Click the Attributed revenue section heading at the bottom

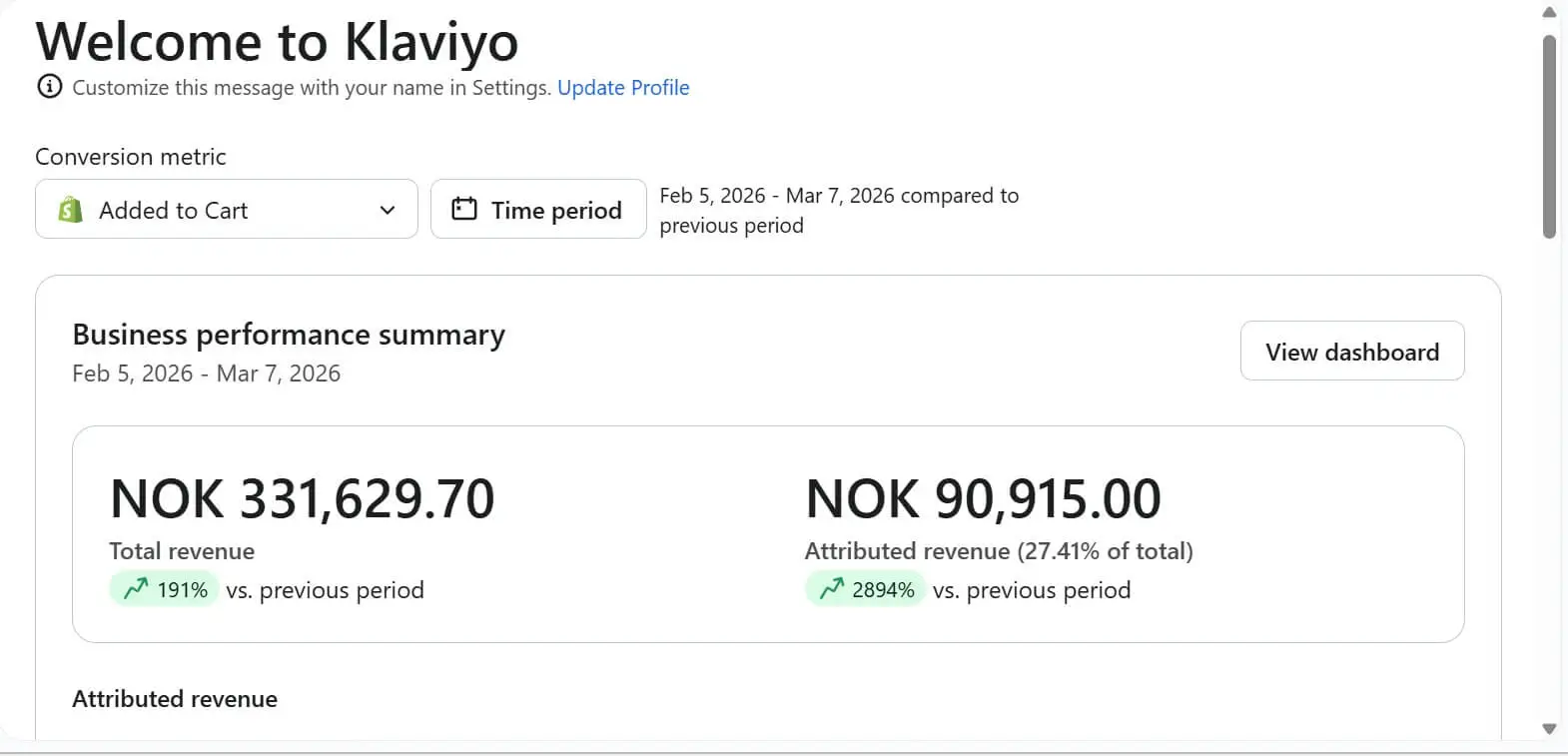point(175,699)
